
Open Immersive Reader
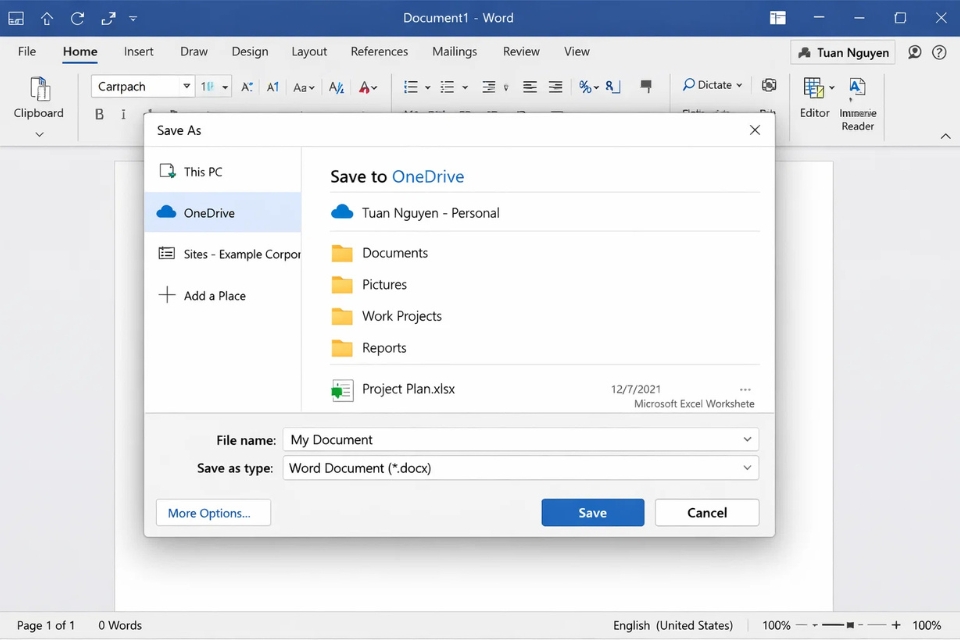click(858, 100)
